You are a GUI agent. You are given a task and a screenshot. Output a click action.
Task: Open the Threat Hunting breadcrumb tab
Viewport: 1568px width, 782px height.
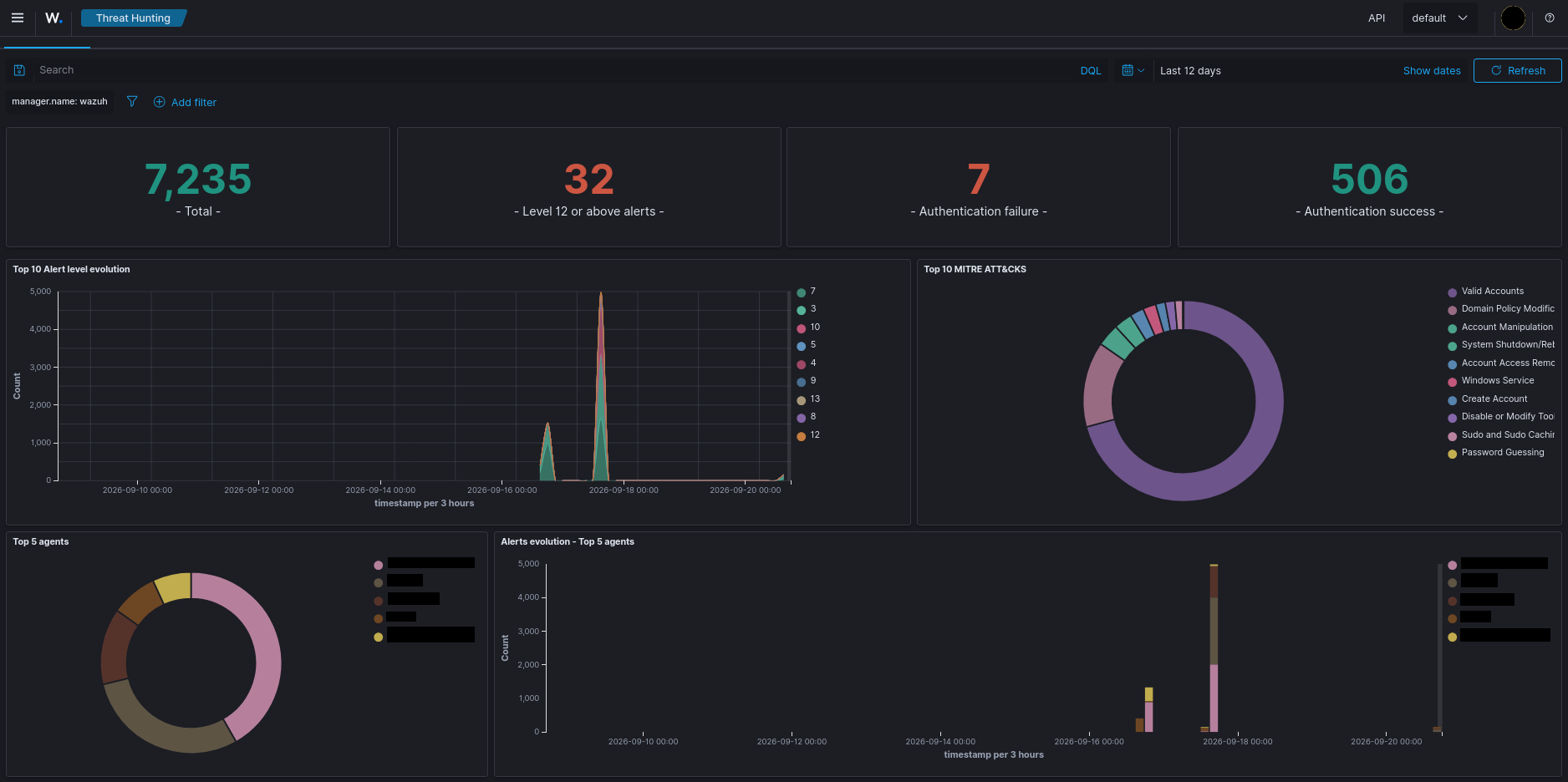[133, 18]
